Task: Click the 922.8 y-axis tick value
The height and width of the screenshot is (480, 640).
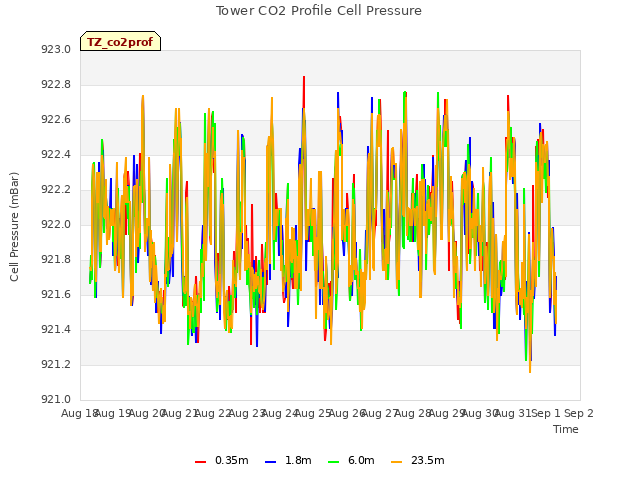Action: tap(56, 84)
